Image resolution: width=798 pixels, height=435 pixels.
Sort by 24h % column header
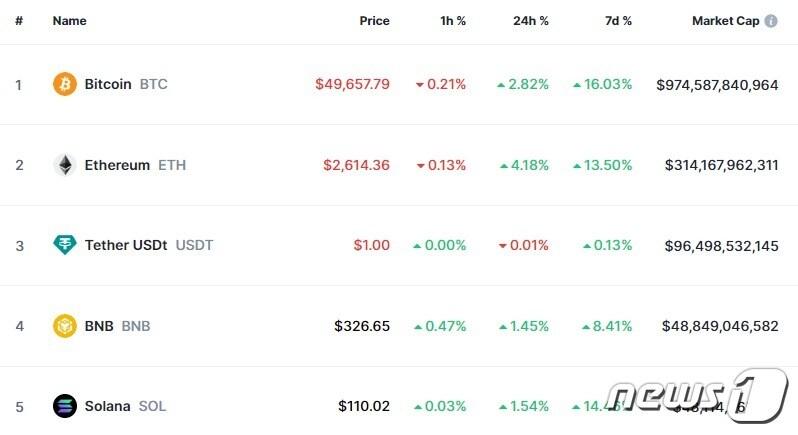pyautogui.click(x=531, y=21)
